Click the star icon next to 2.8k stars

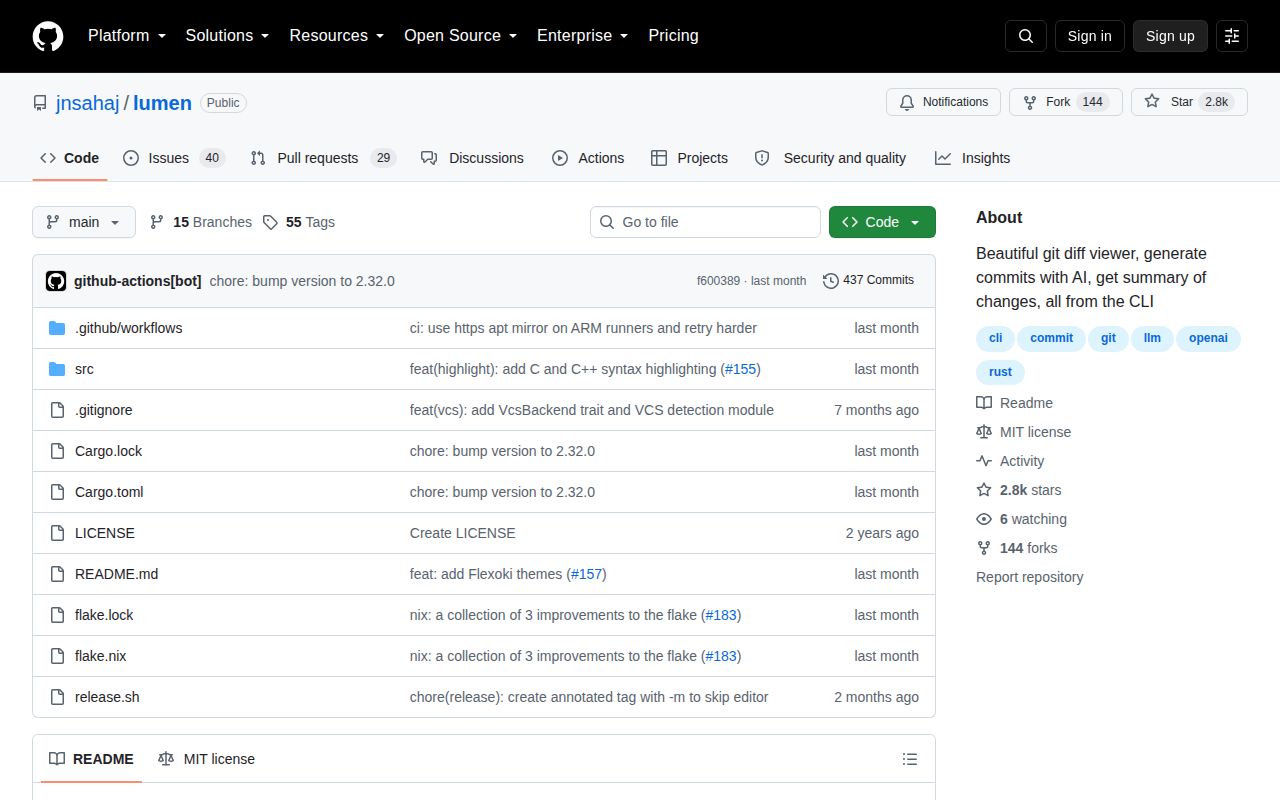point(984,490)
